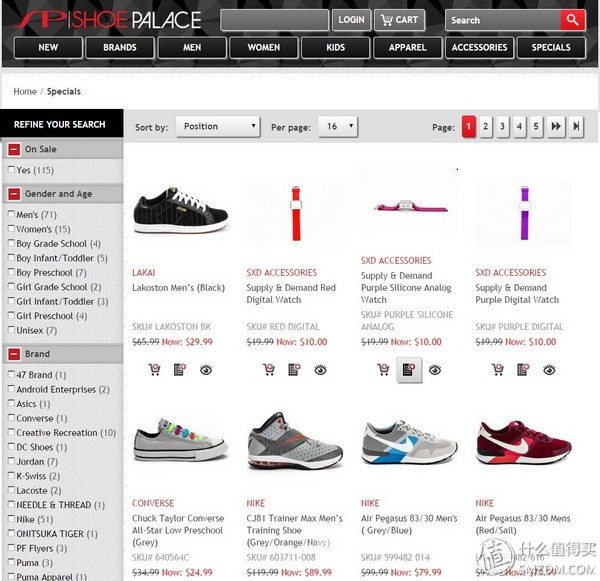Open the BRANDS menu

[x=120, y=47]
